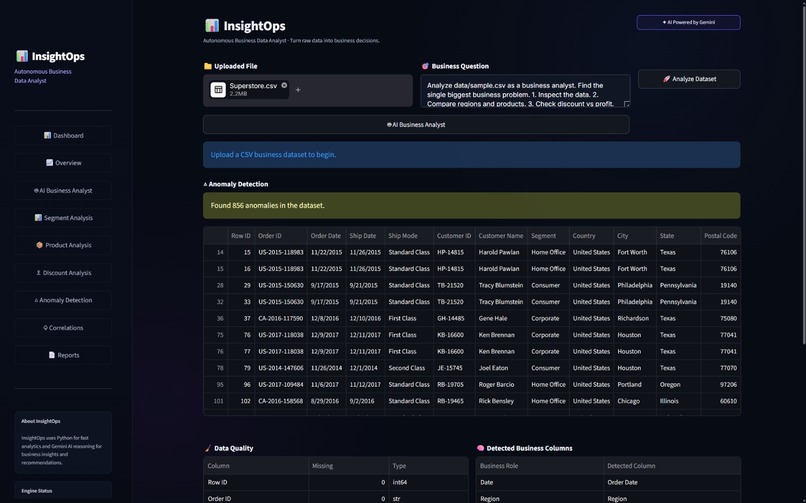The width and height of the screenshot is (806, 503).
Task: Click the Rick Bensley name cell
Action: (x=501, y=401)
